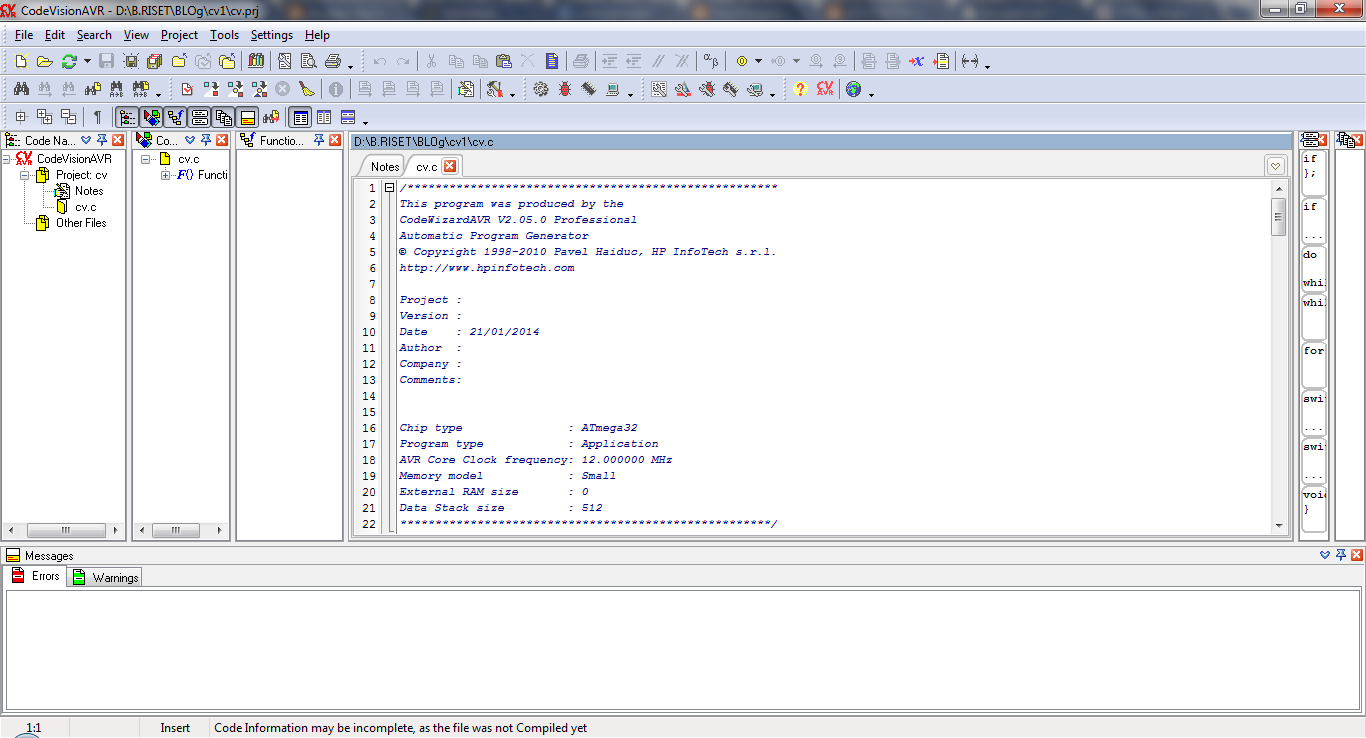1366x738 pixels.
Task: Toggle the Messages panel button
Action: point(248,116)
